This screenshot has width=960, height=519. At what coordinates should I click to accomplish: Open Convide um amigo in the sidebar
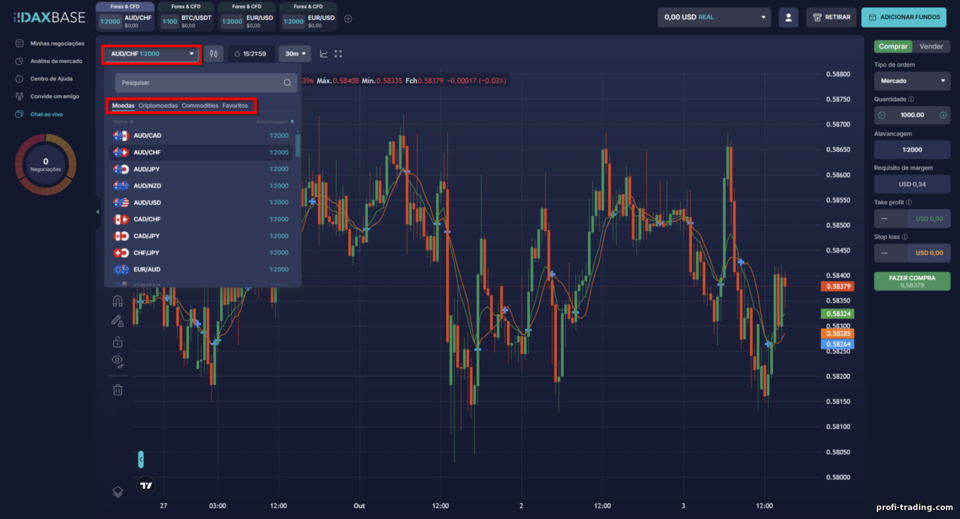[54, 96]
